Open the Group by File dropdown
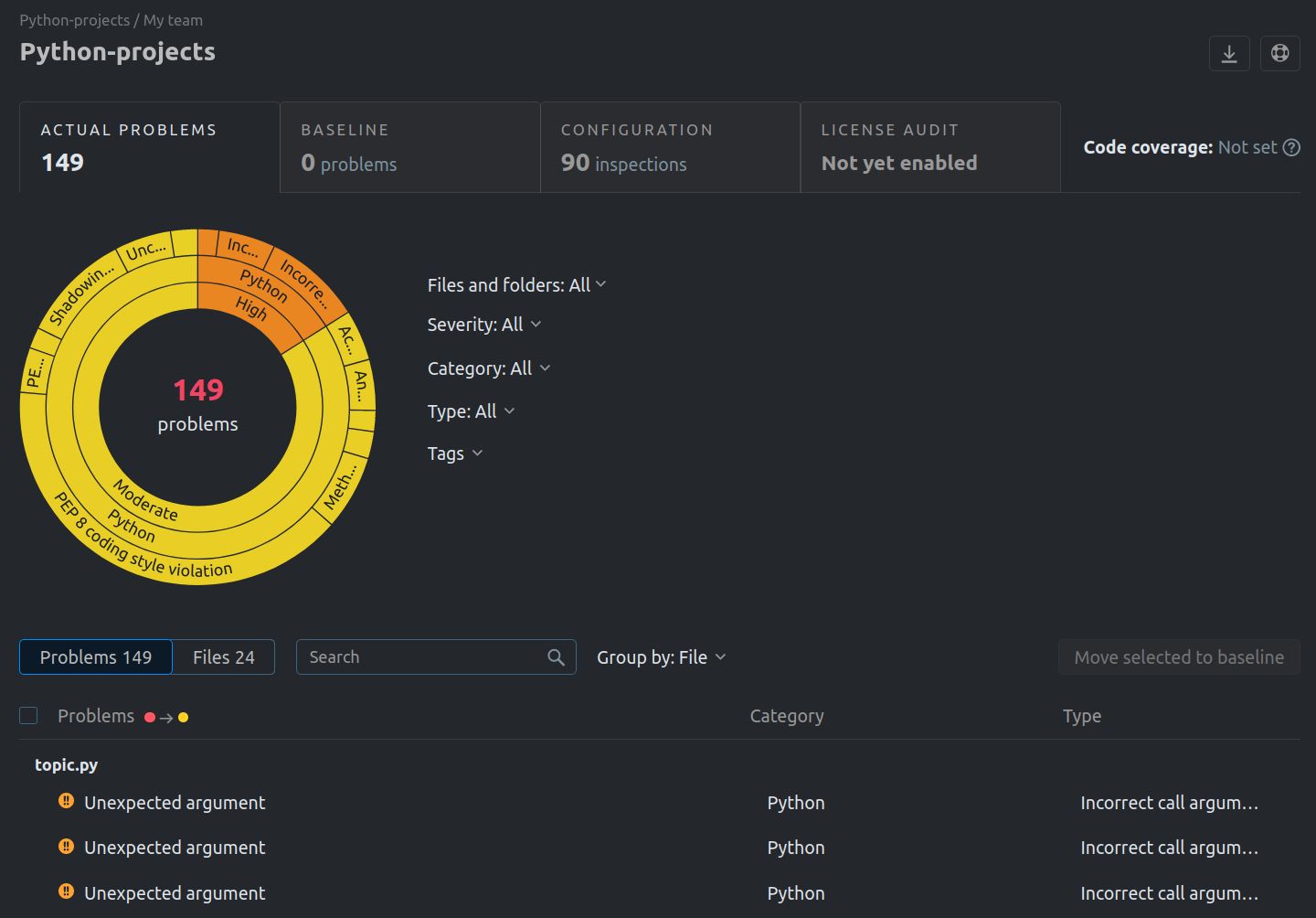 [661, 657]
